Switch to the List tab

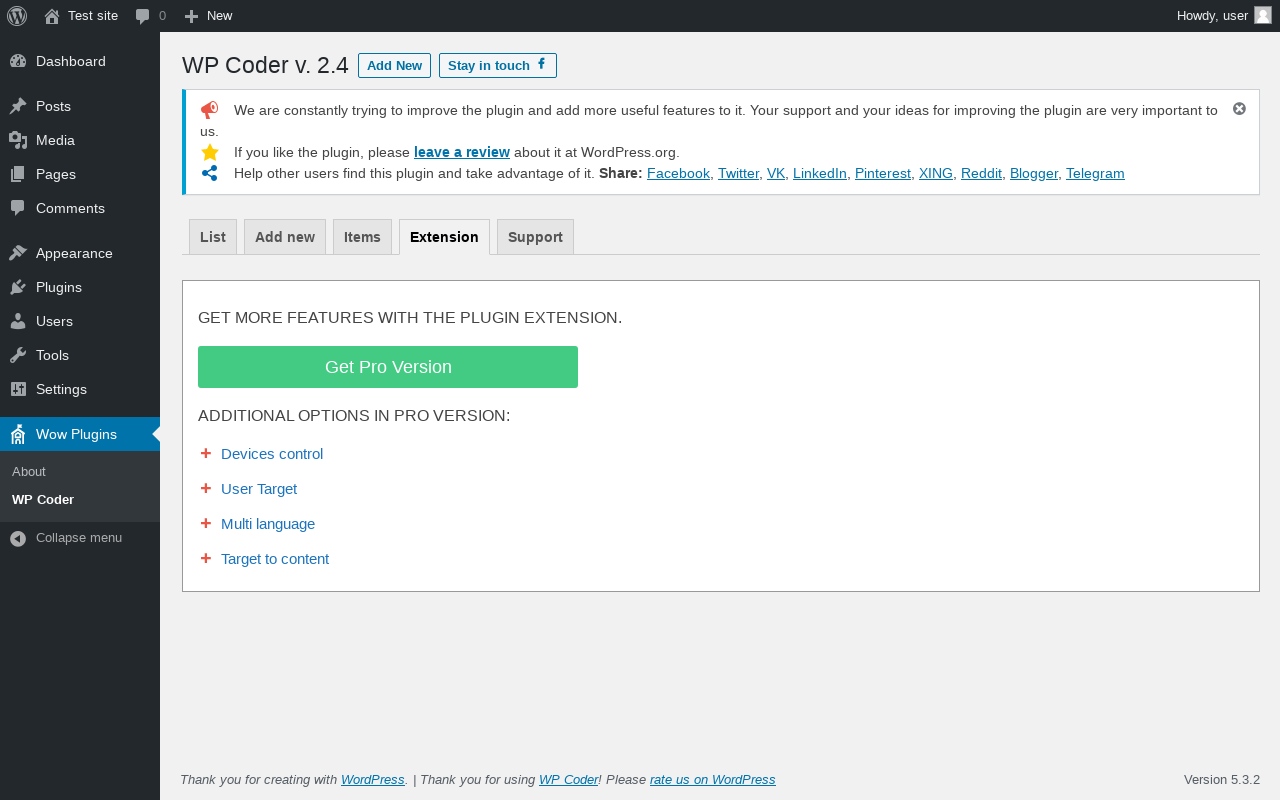[213, 237]
